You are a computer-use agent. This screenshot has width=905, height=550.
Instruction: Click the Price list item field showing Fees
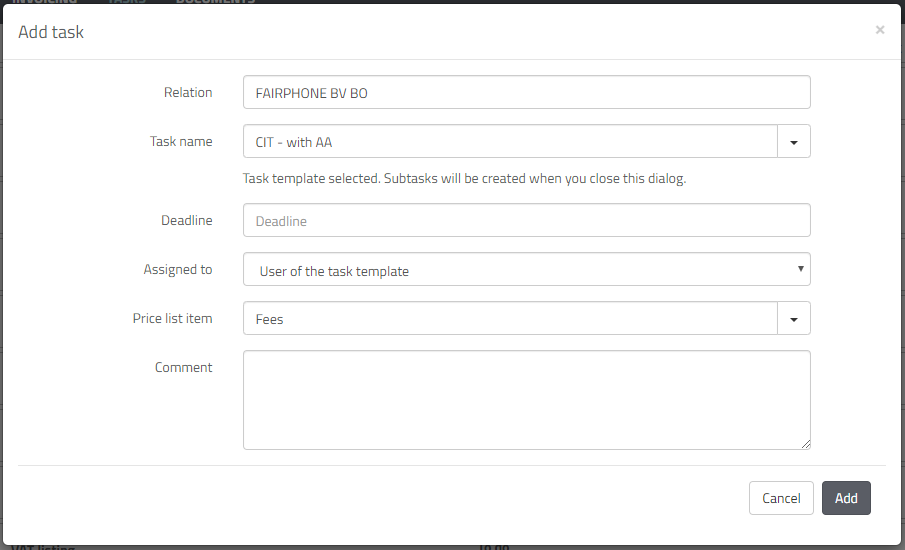(x=510, y=319)
